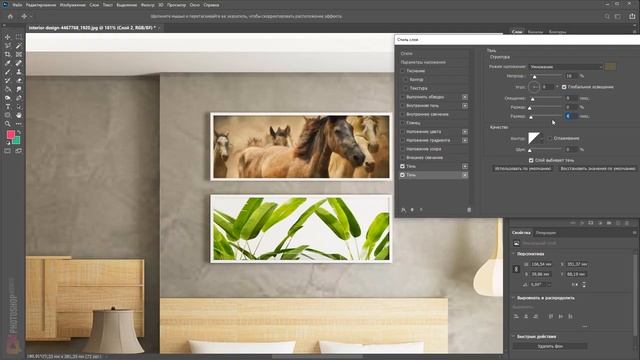Select the Lasso tool
This screenshot has width=640, height=360.
7,46
